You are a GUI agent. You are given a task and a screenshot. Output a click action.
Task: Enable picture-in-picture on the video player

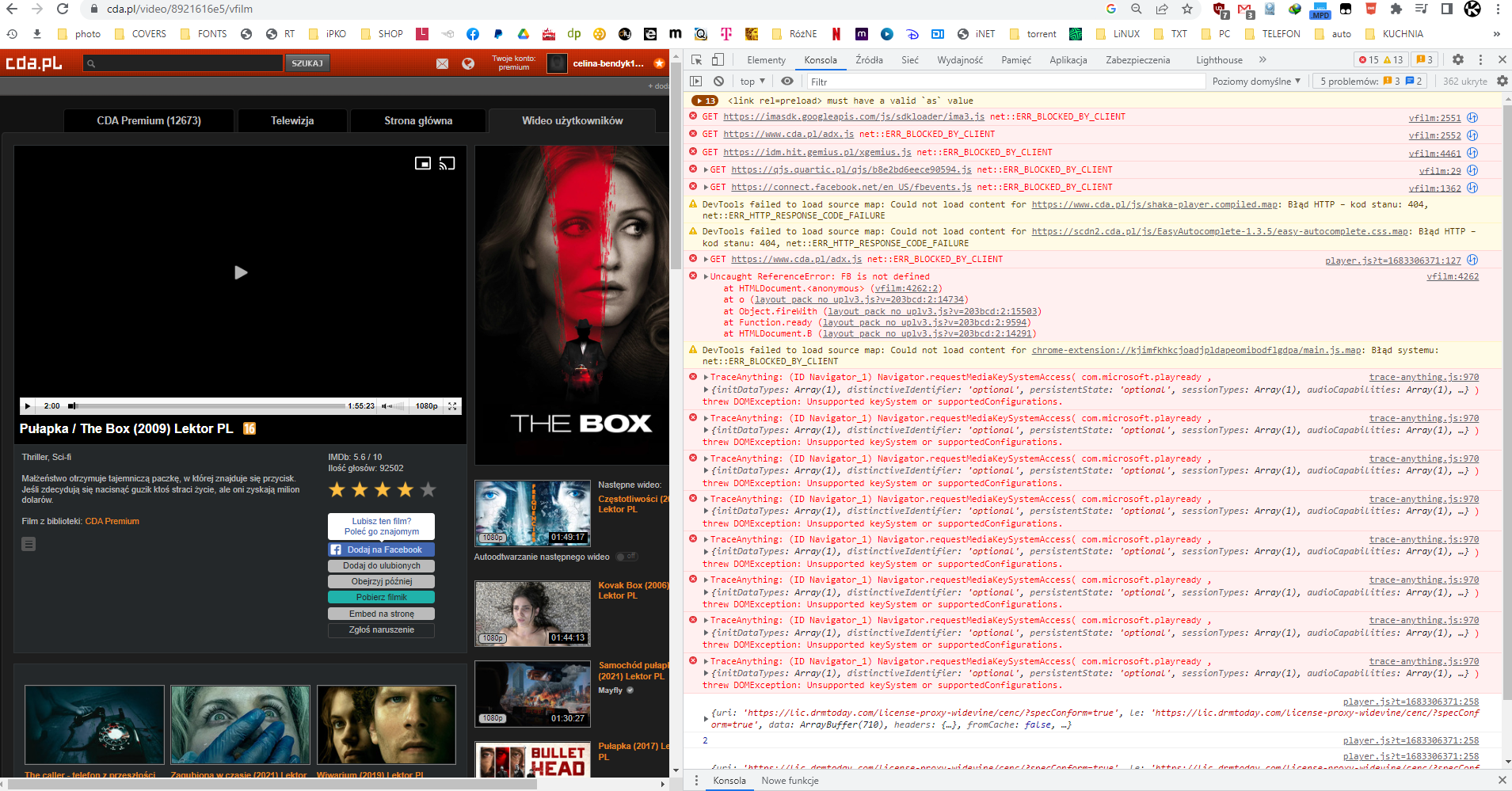click(423, 163)
